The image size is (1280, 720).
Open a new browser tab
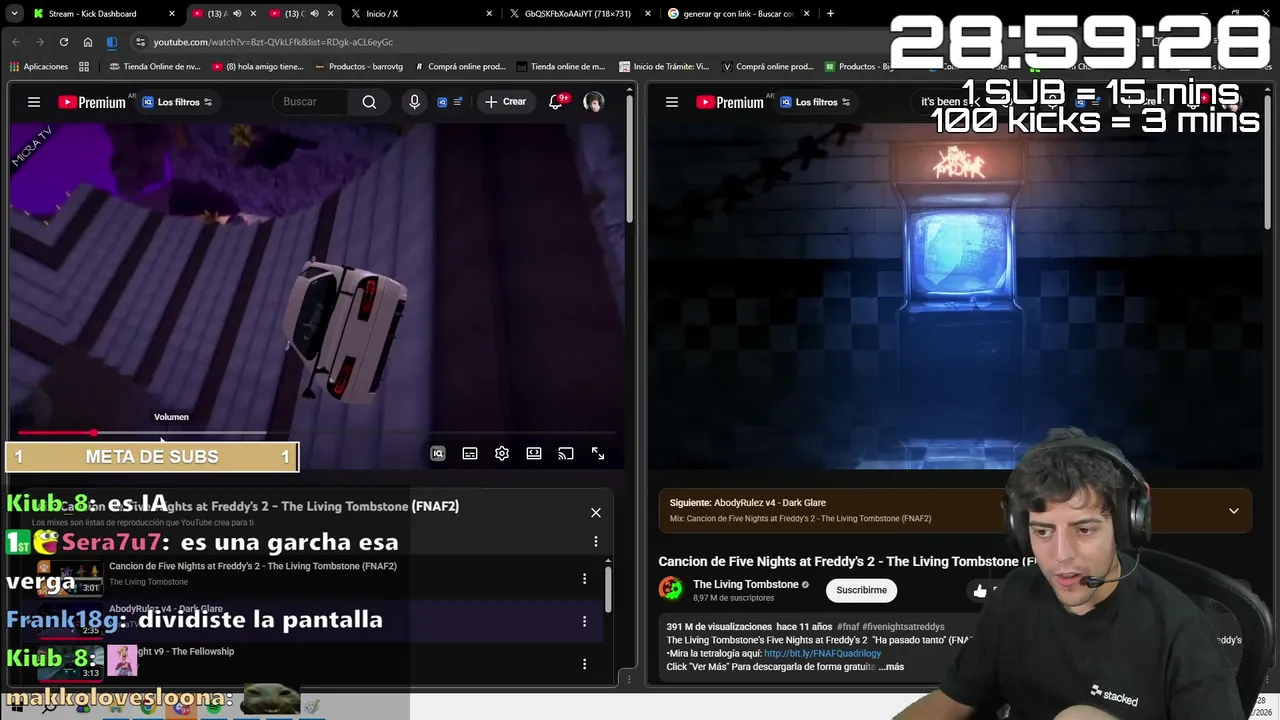click(x=830, y=14)
